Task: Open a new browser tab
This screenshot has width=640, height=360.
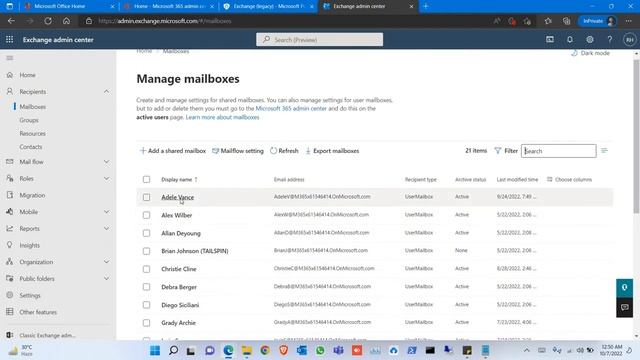Action: 426,6
